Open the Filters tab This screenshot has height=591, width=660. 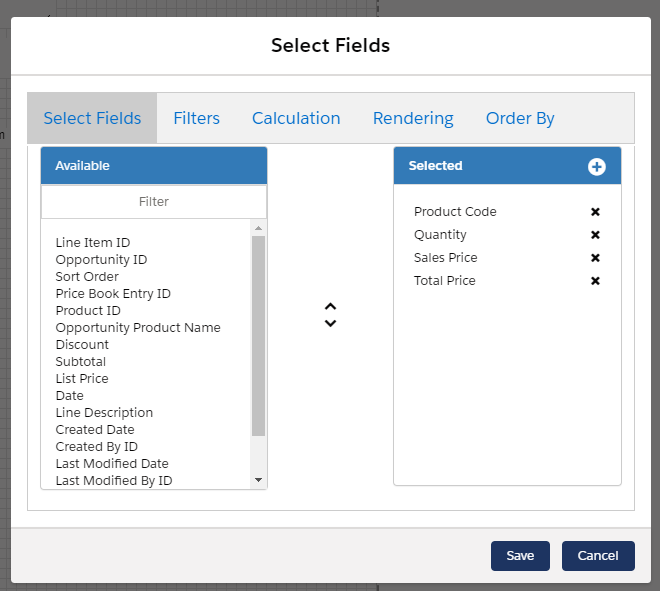(x=197, y=118)
